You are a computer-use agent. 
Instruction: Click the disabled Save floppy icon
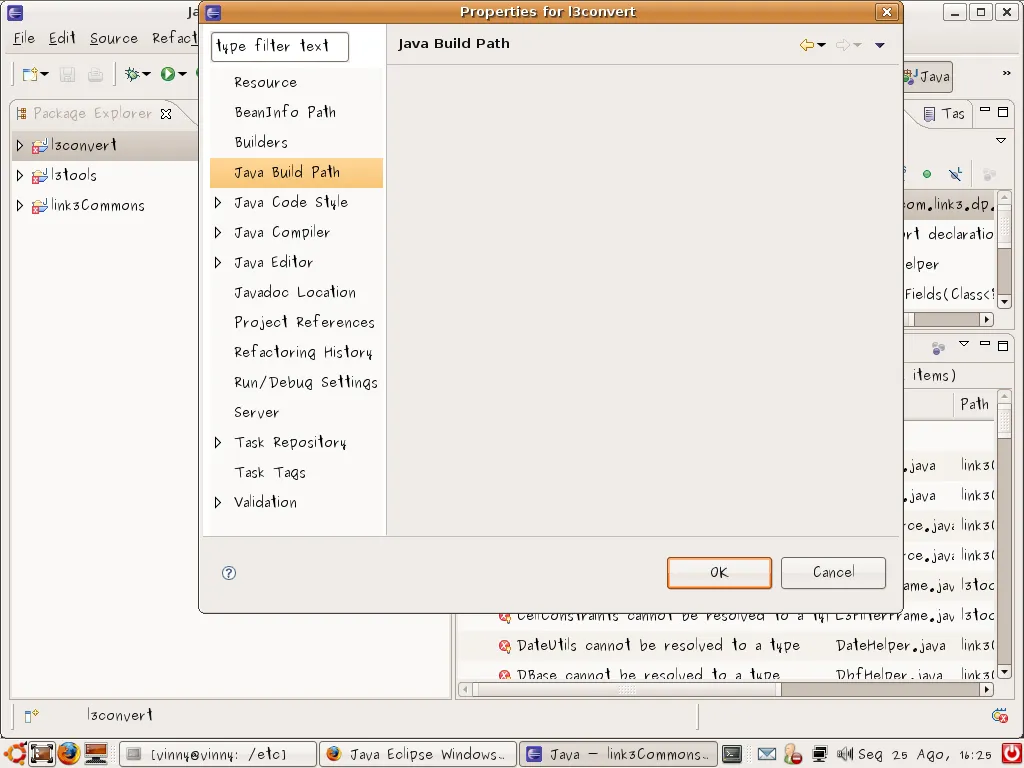tap(67, 74)
